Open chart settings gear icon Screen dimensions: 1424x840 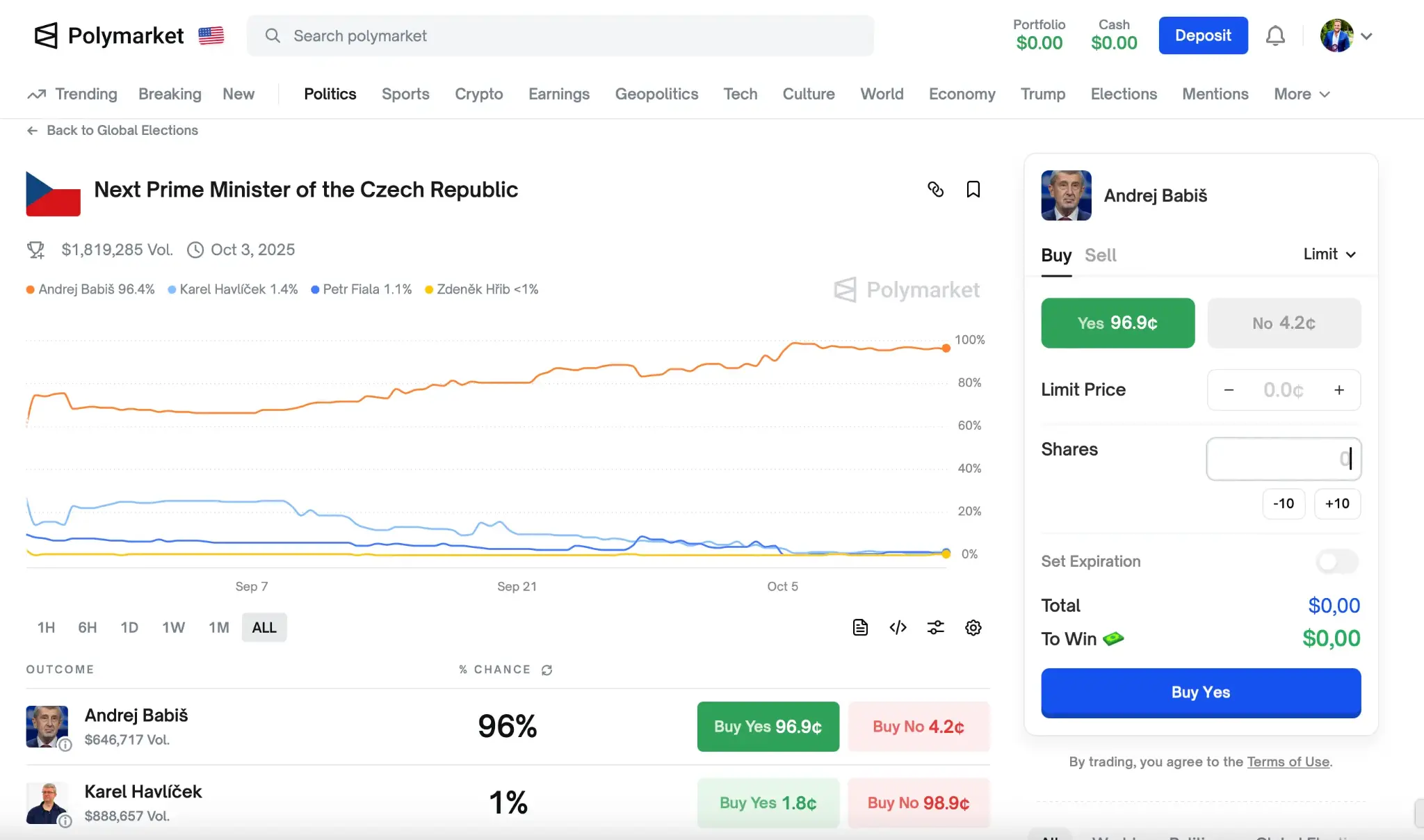[973, 627]
